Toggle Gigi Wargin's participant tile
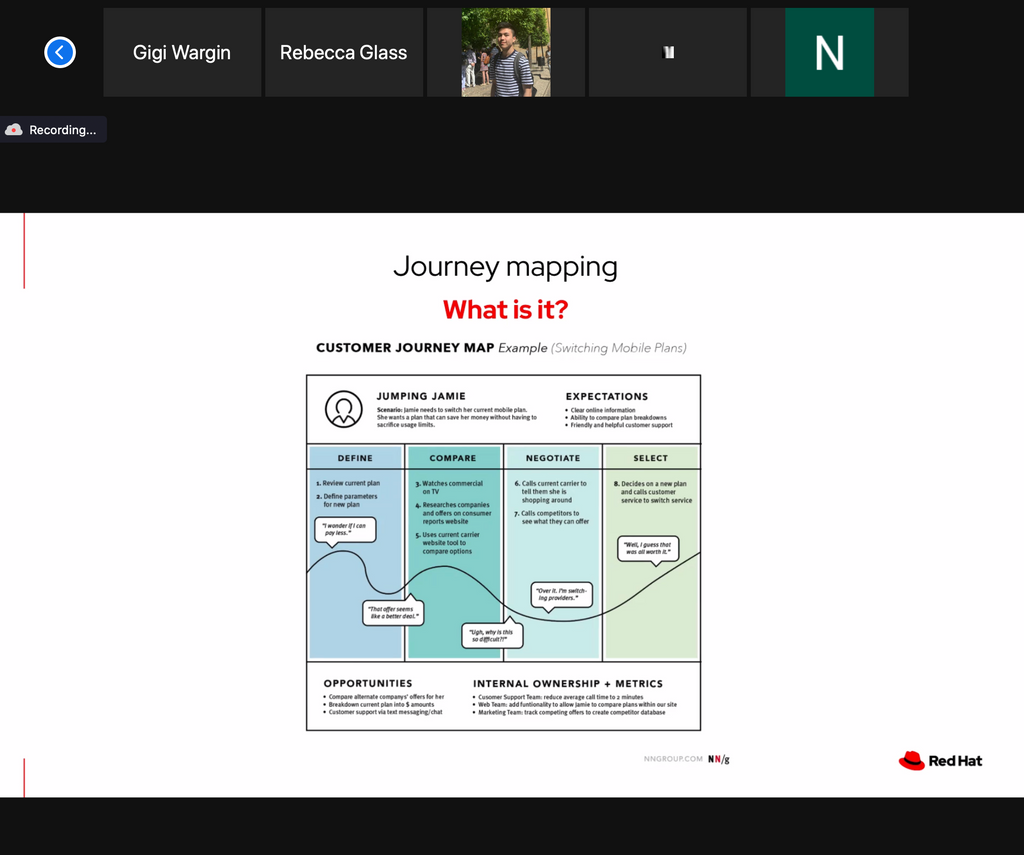Image resolution: width=1024 pixels, height=855 pixels. tap(181, 52)
